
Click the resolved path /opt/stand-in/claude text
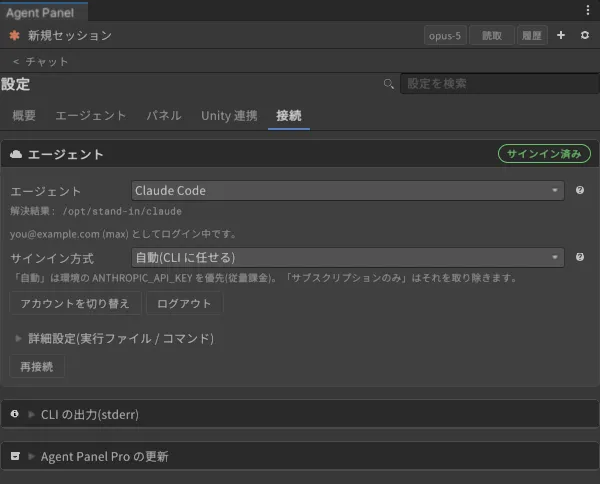click(122, 211)
